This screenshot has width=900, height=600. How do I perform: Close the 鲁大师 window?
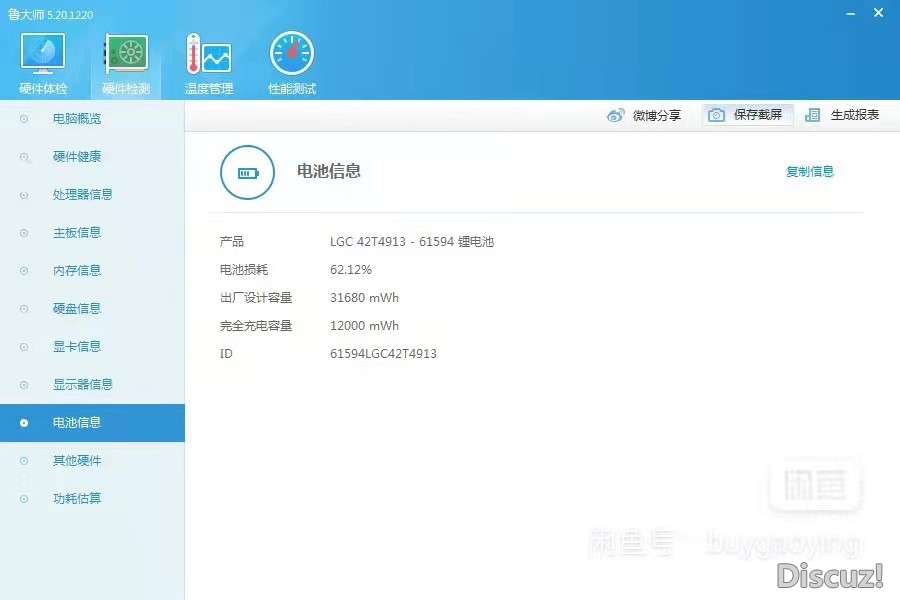pyautogui.click(x=878, y=13)
